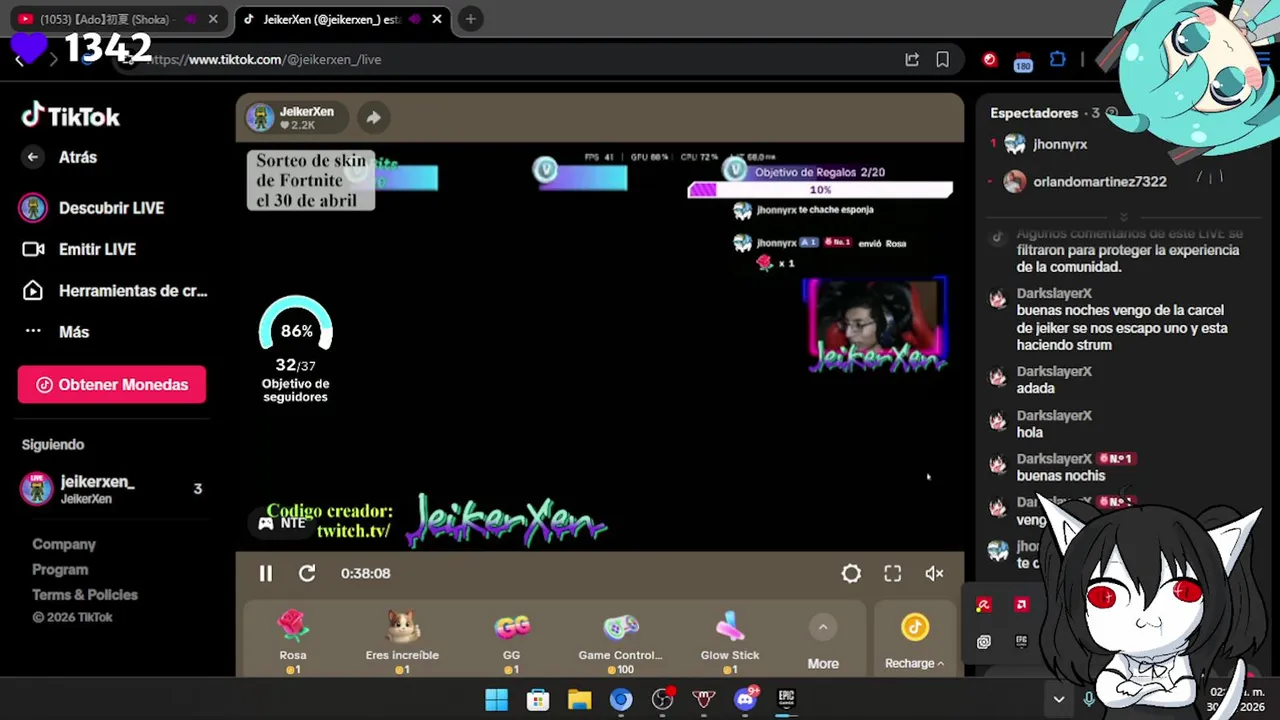This screenshot has height=720, width=1280.
Task: Click the streamer webcam overlay
Action: (875, 325)
